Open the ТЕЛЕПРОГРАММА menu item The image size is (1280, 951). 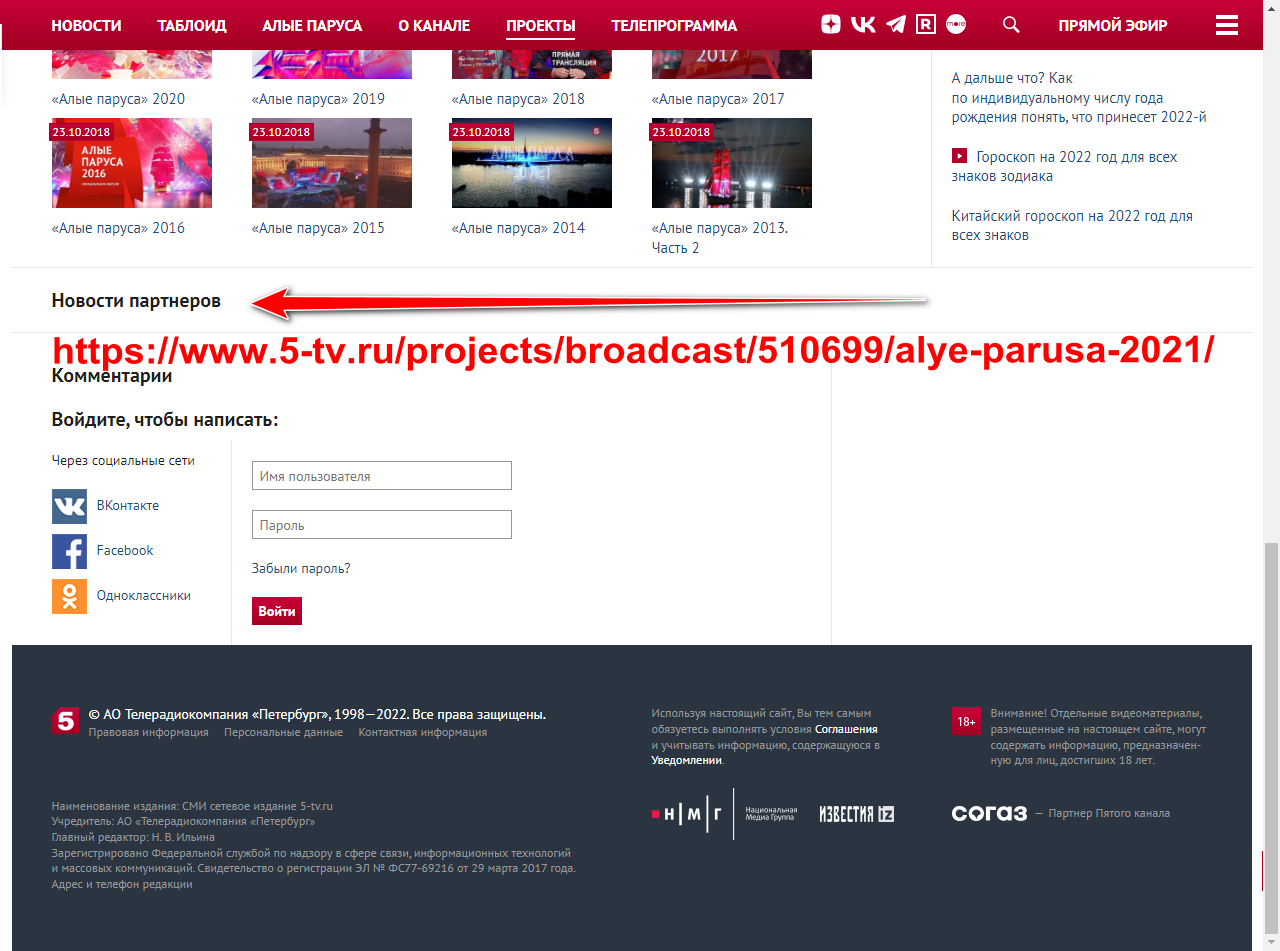tap(673, 25)
